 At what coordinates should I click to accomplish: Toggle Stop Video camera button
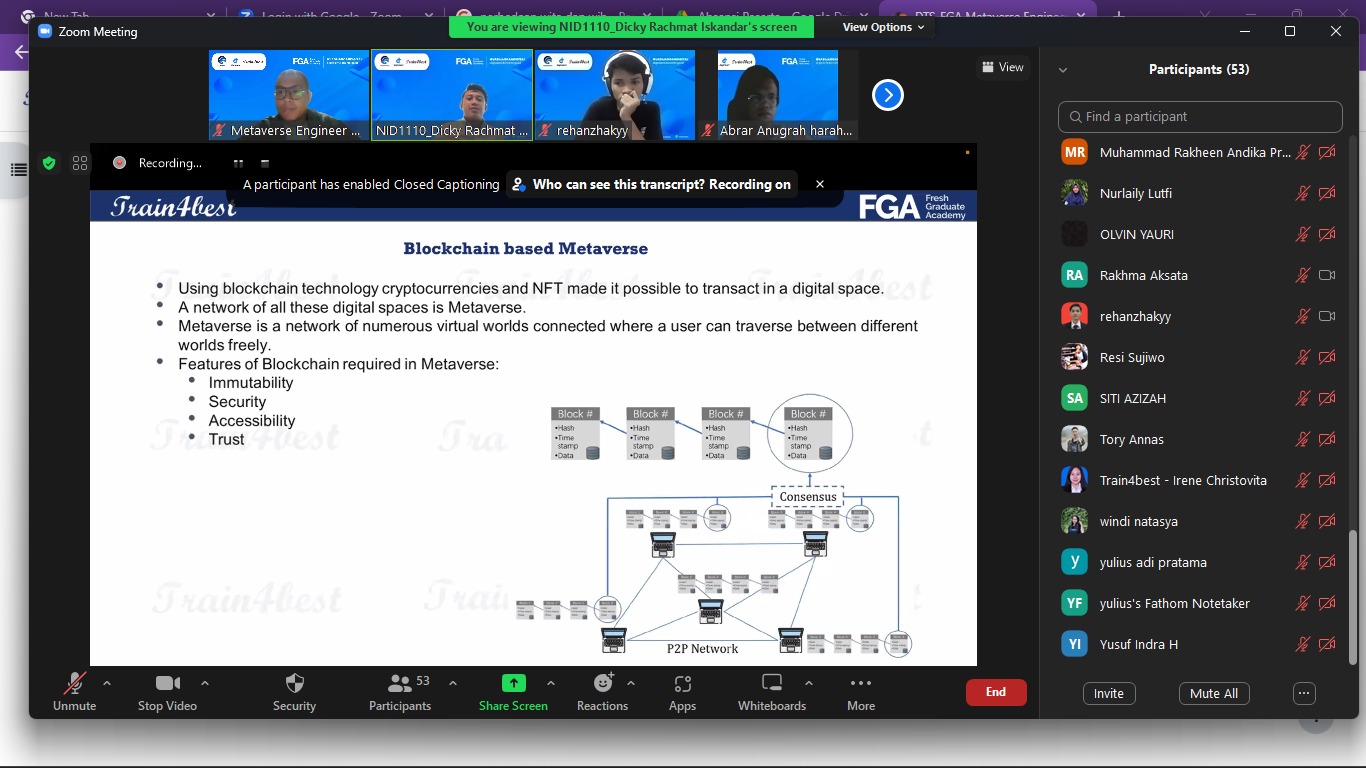(x=167, y=684)
